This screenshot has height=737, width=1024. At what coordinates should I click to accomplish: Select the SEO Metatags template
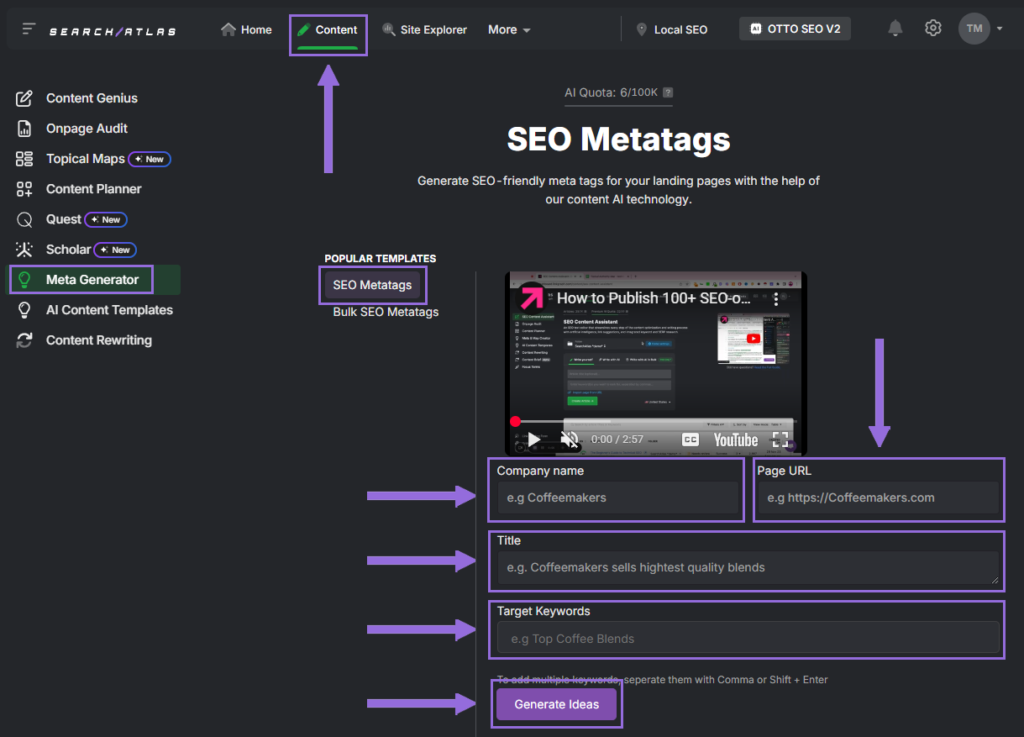coord(372,285)
